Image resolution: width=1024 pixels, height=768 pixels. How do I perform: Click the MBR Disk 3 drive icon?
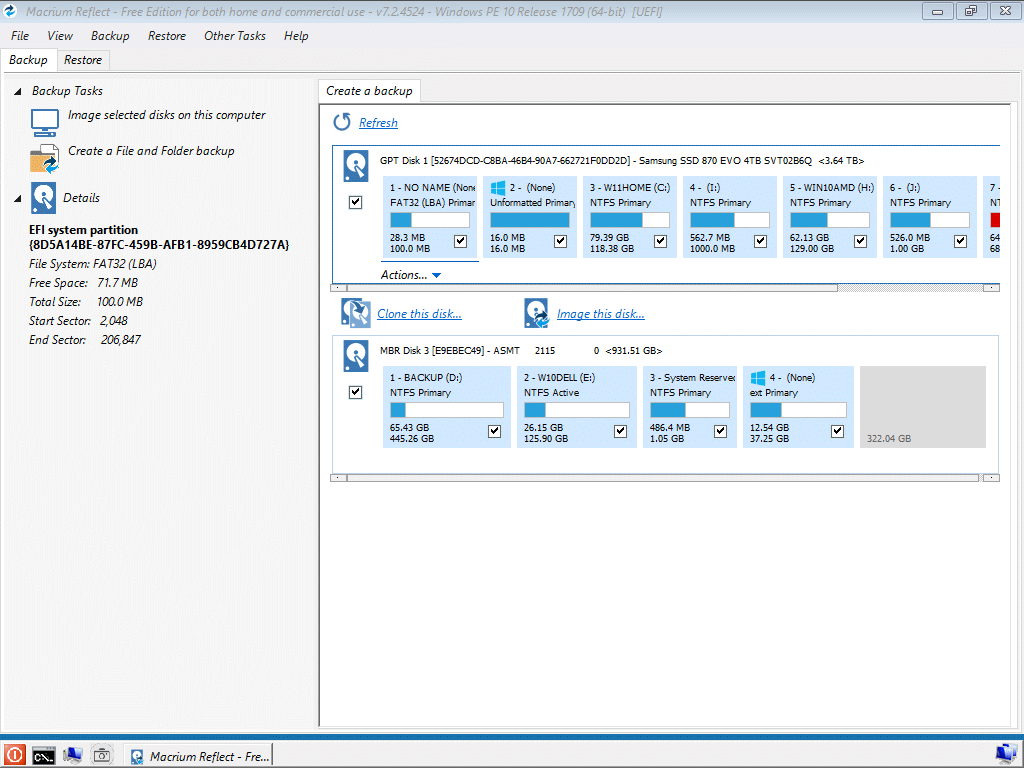click(x=356, y=356)
